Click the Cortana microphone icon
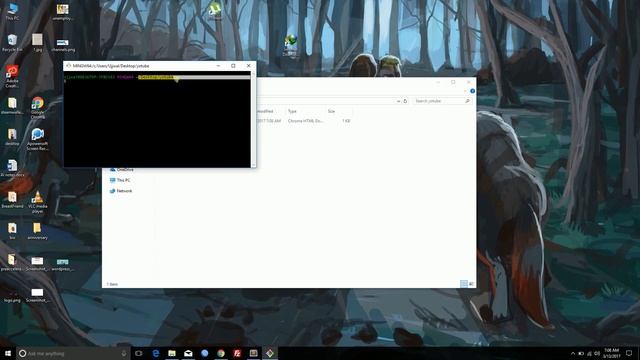The width and height of the screenshot is (640, 360). [124, 353]
